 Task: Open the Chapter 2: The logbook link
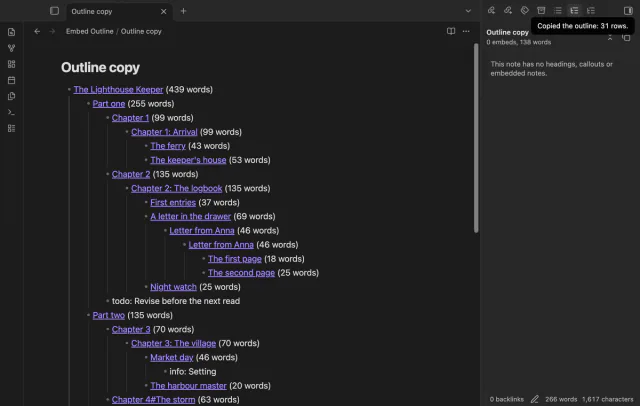point(176,188)
